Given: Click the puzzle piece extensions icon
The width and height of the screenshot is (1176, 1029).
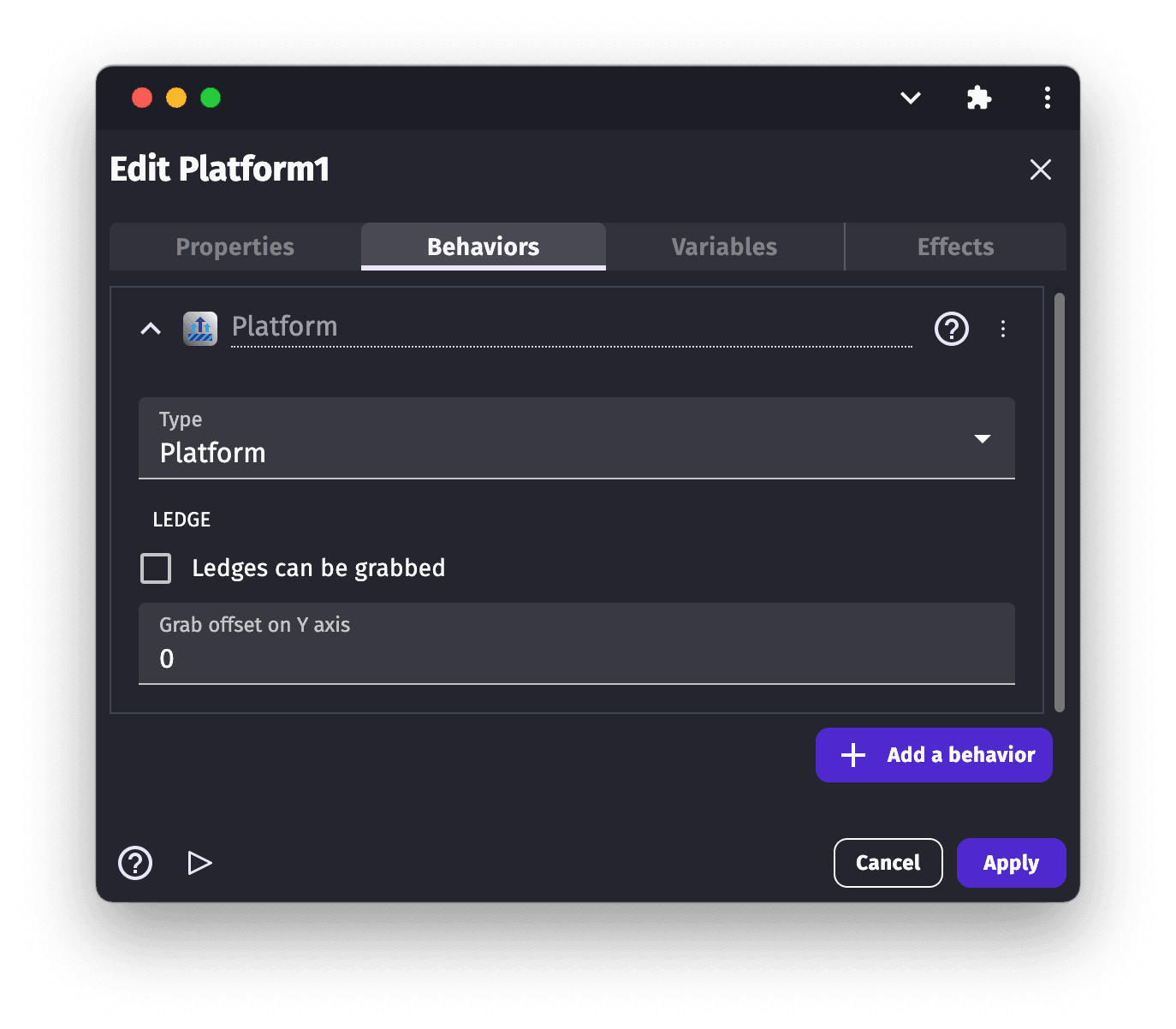Looking at the screenshot, I should point(978,98).
